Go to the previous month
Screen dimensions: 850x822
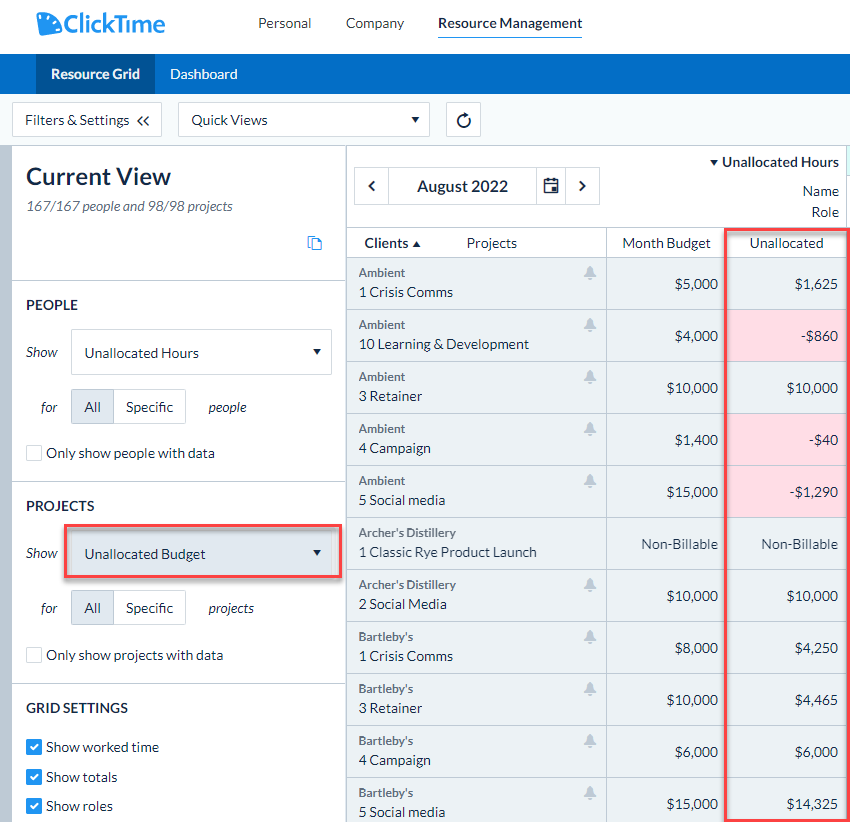(x=371, y=186)
